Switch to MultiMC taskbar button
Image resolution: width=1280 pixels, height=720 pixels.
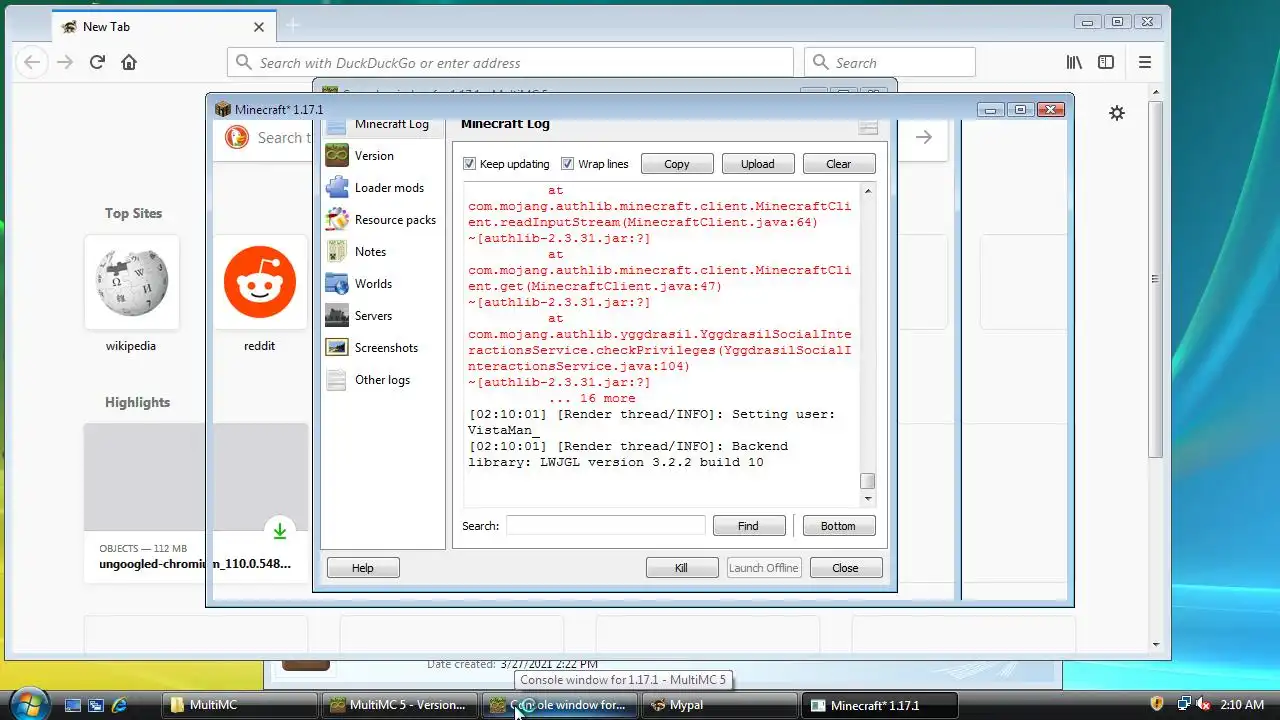tap(240, 705)
